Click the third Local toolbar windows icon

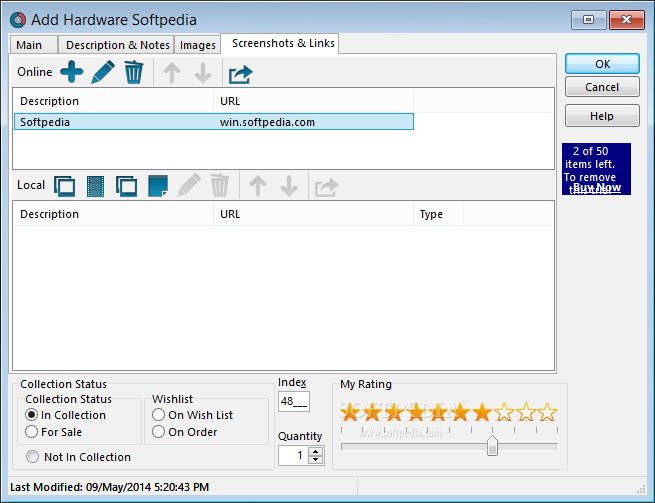(127, 186)
